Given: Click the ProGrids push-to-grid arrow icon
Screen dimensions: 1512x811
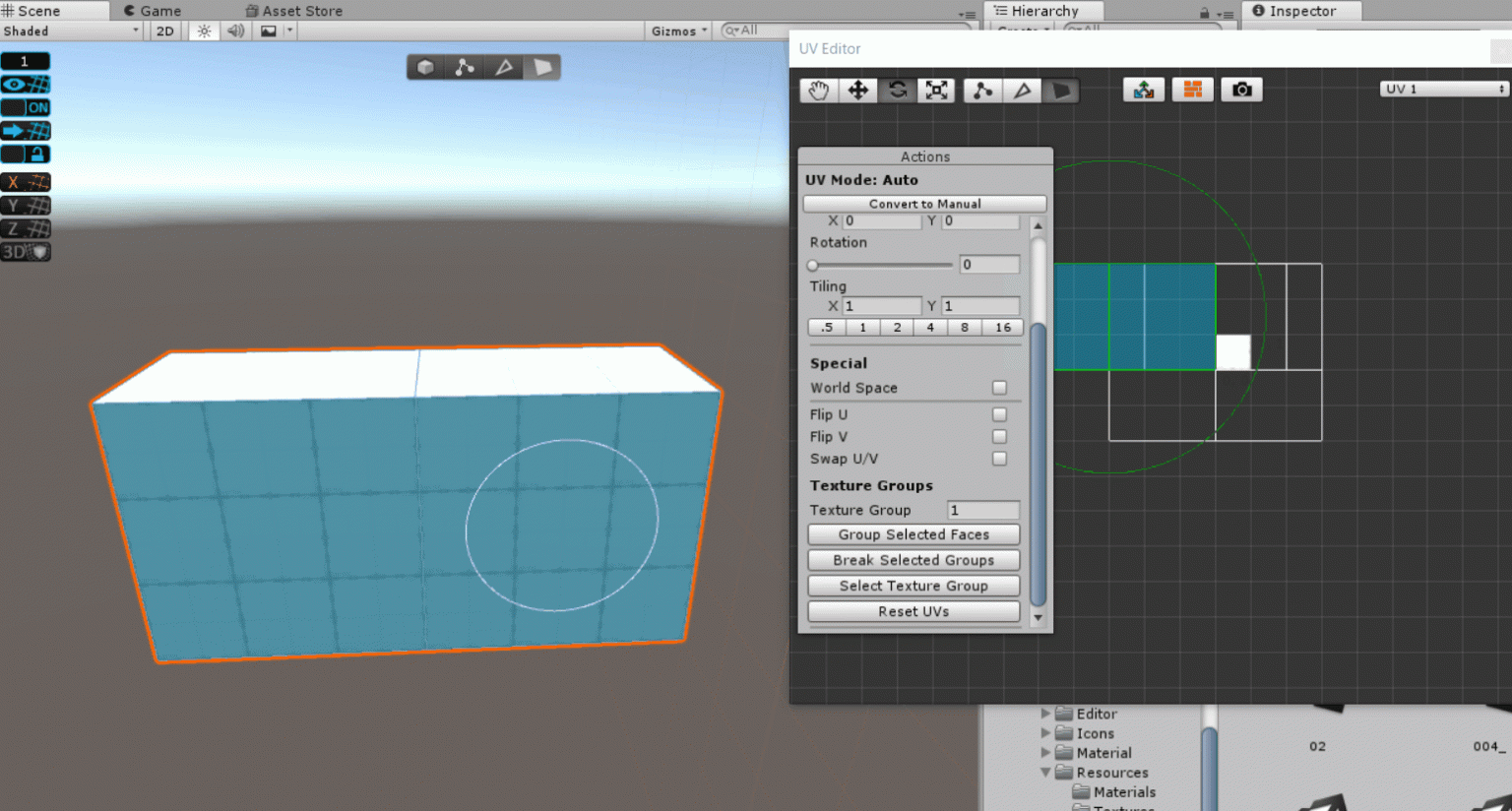Looking at the screenshot, I should click(26, 130).
